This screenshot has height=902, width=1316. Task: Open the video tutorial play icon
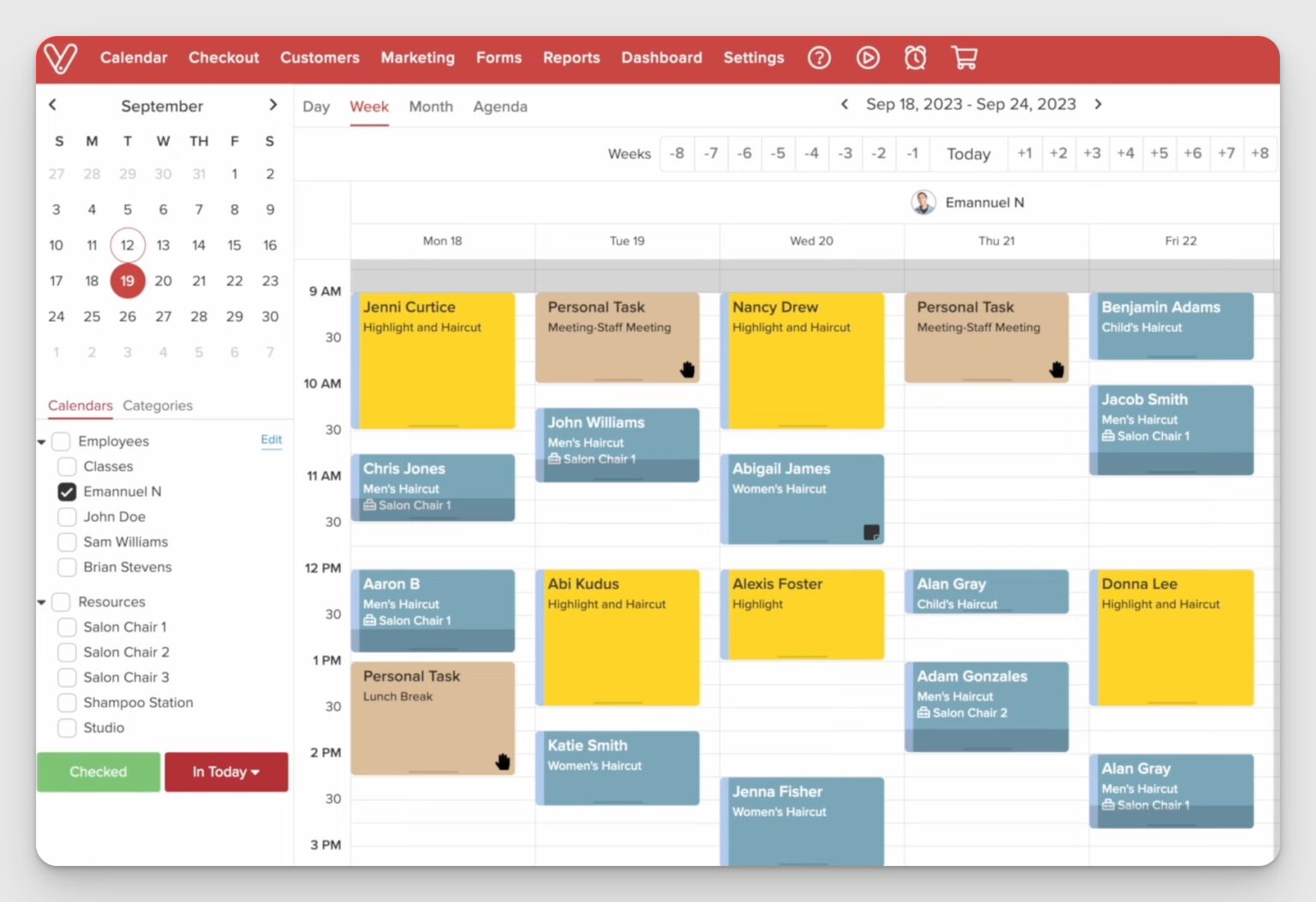click(x=867, y=57)
